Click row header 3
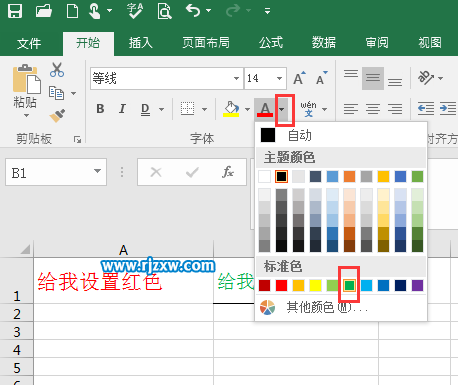This screenshot has height=385, width=458. pos(17,331)
